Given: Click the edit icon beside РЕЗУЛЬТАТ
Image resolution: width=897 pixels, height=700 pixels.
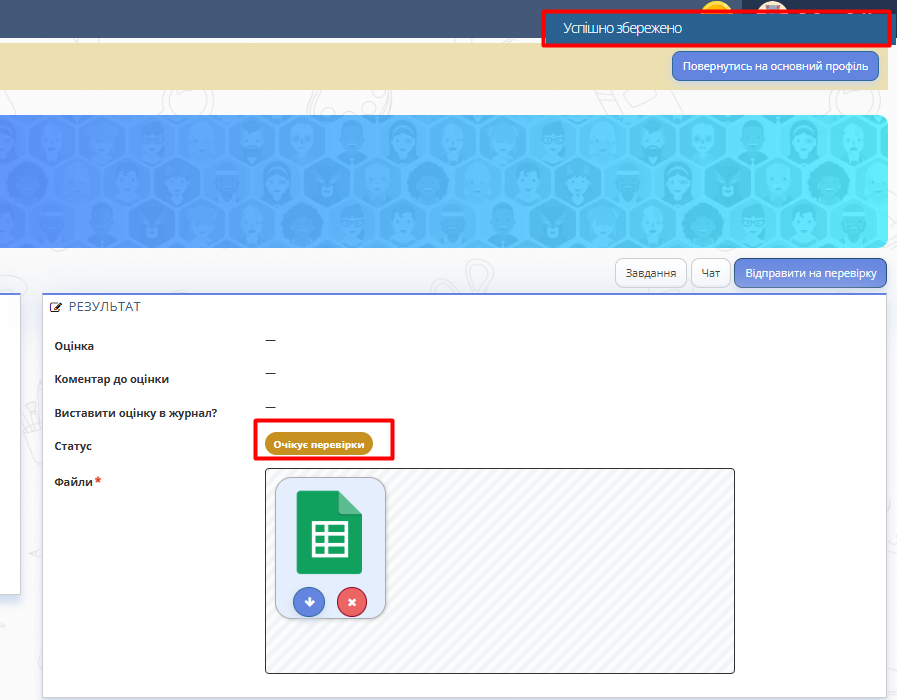Looking at the screenshot, I should tap(56, 307).
